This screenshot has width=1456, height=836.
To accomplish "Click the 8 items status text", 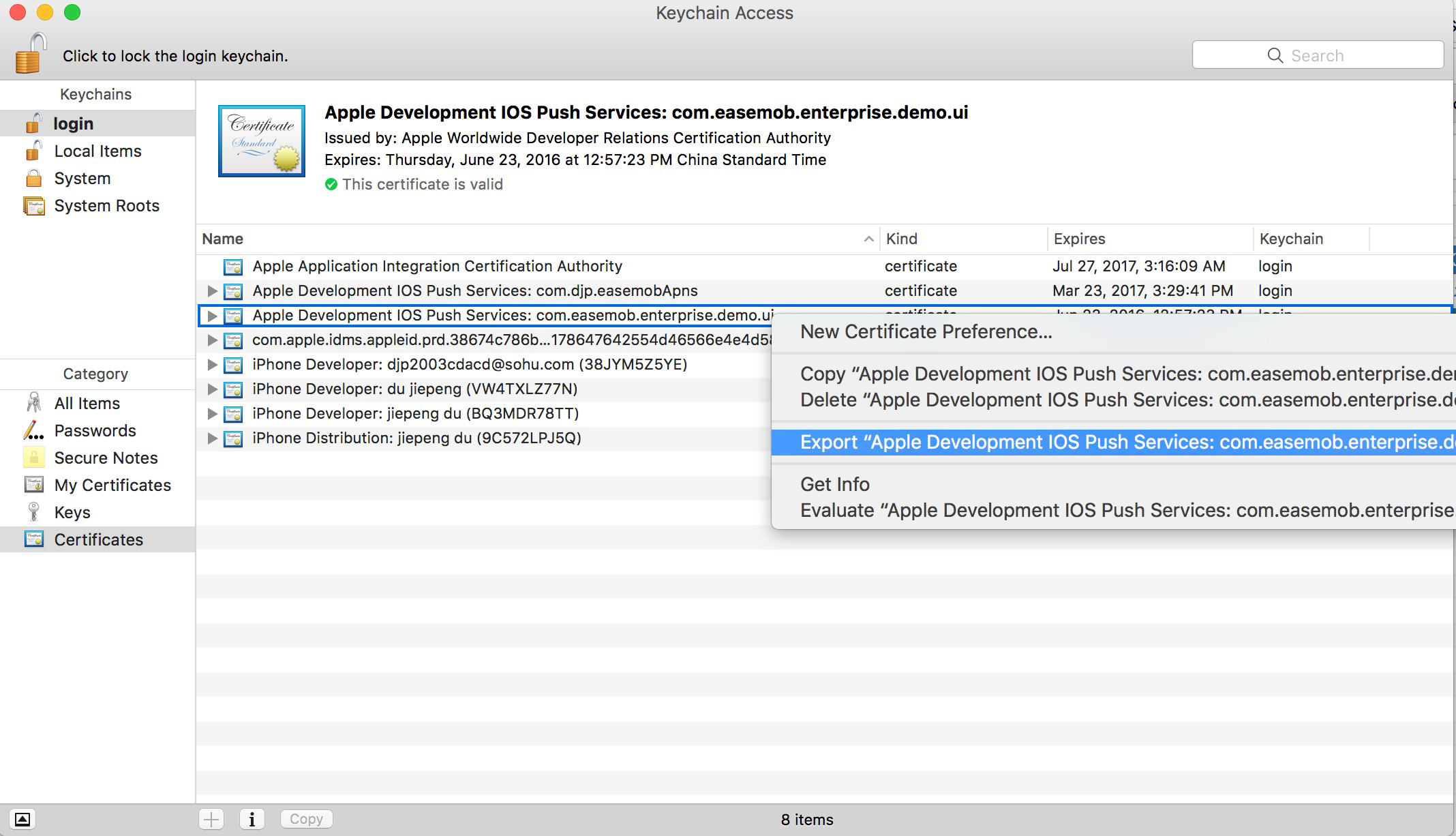I will coord(807,820).
